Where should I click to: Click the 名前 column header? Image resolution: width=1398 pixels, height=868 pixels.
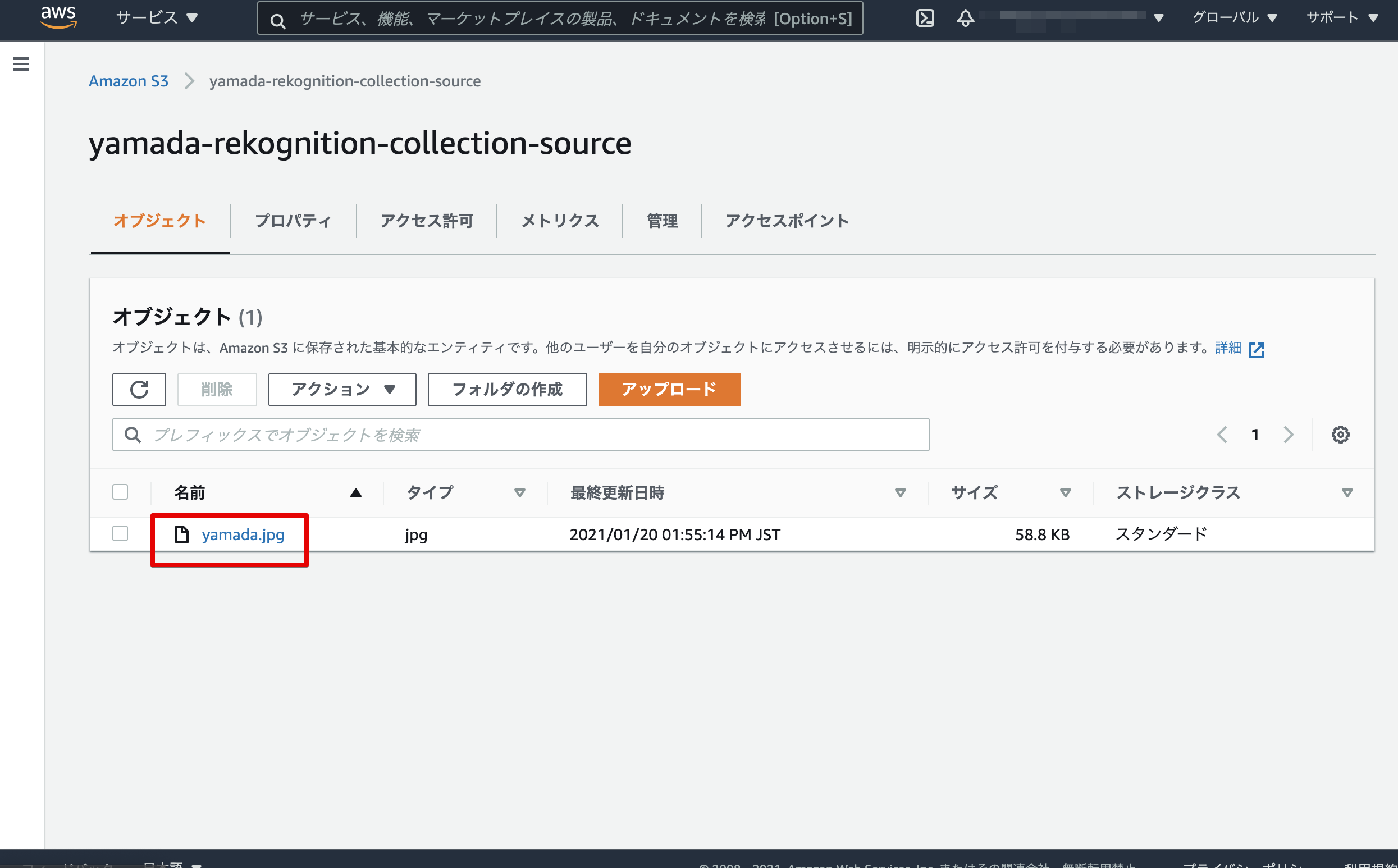tap(189, 492)
